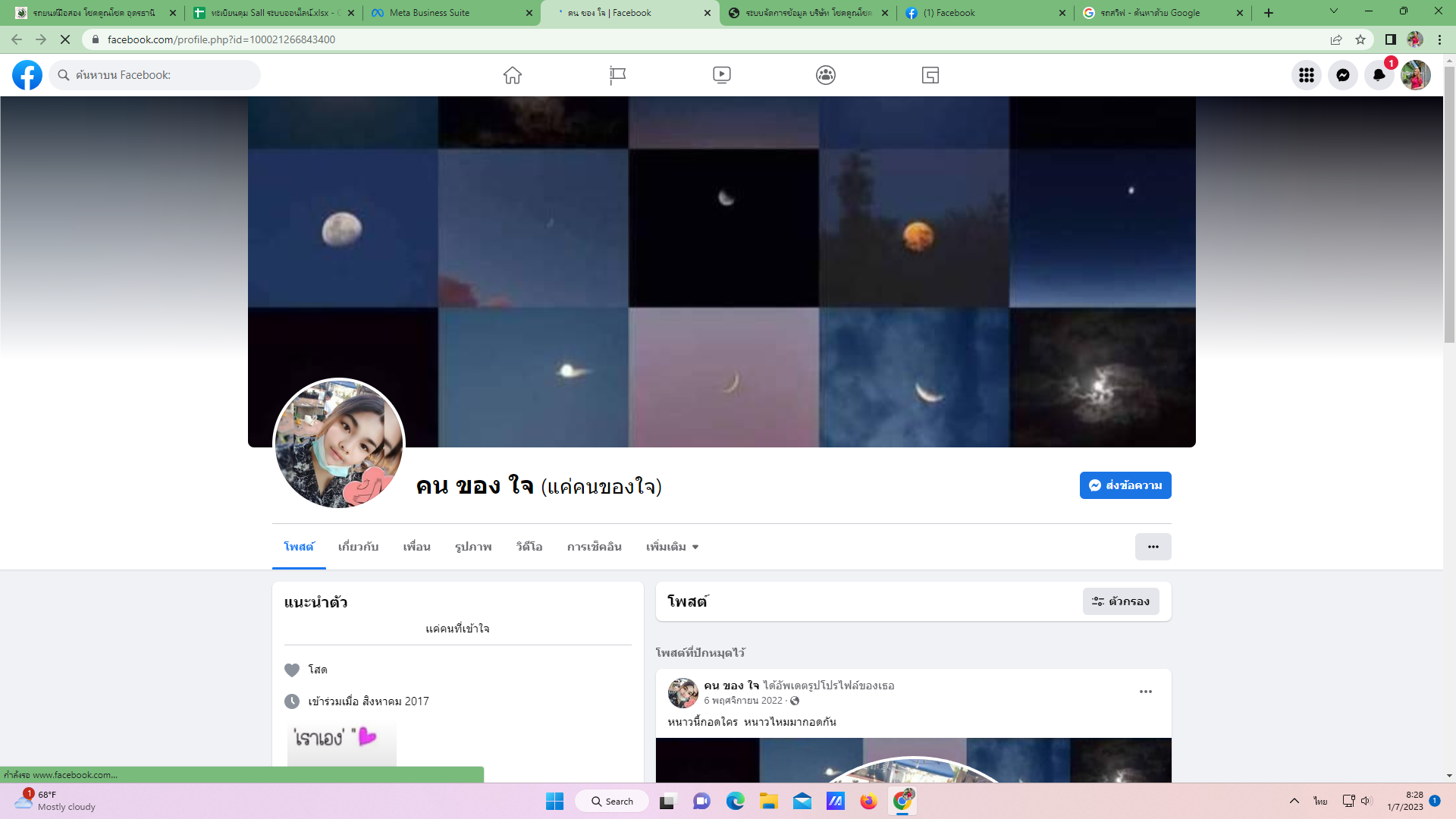The image size is (1456, 819).
Task: Open the Gaming icon in top navigation
Action: coord(930,75)
